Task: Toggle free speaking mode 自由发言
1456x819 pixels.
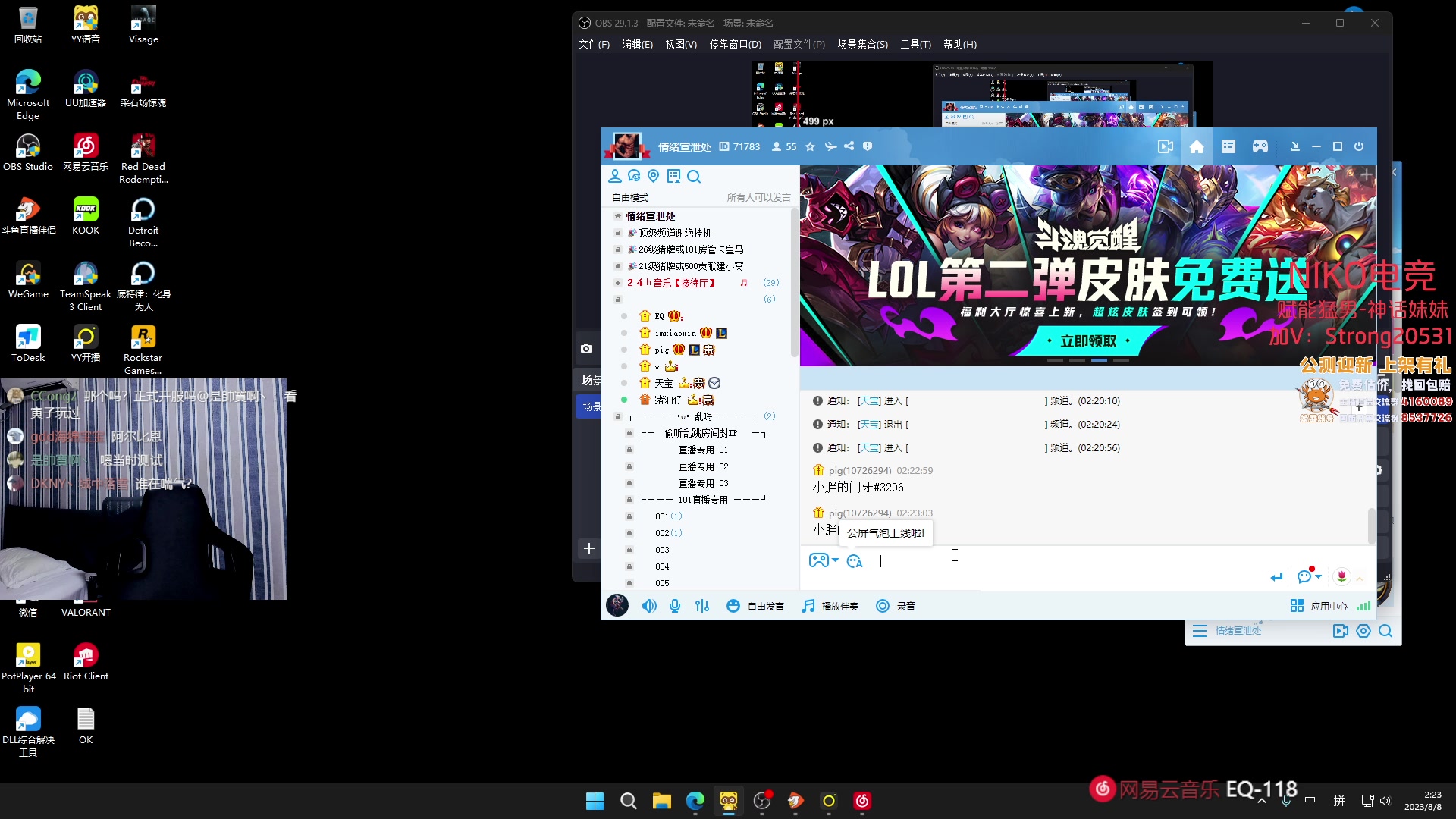Action: click(755, 606)
